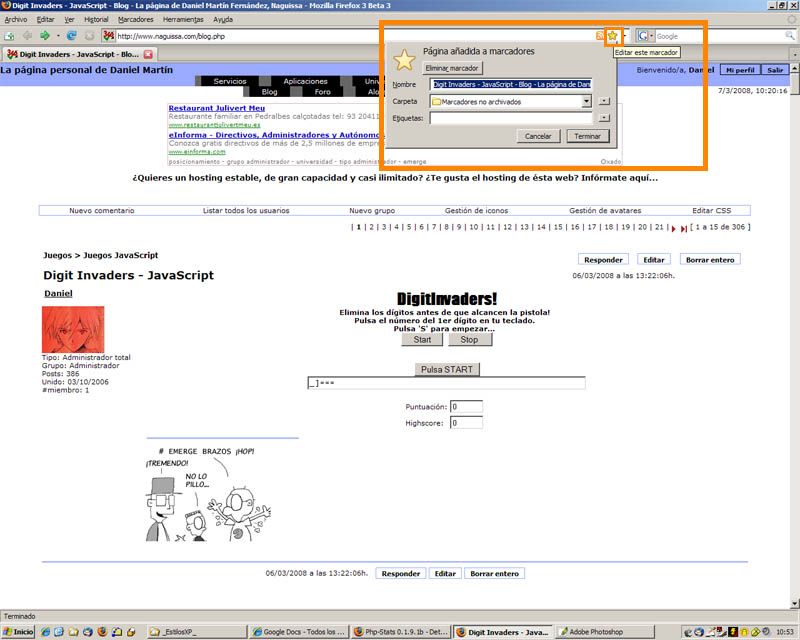Click the Eliminar marcador button

pyautogui.click(x=453, y=68)
